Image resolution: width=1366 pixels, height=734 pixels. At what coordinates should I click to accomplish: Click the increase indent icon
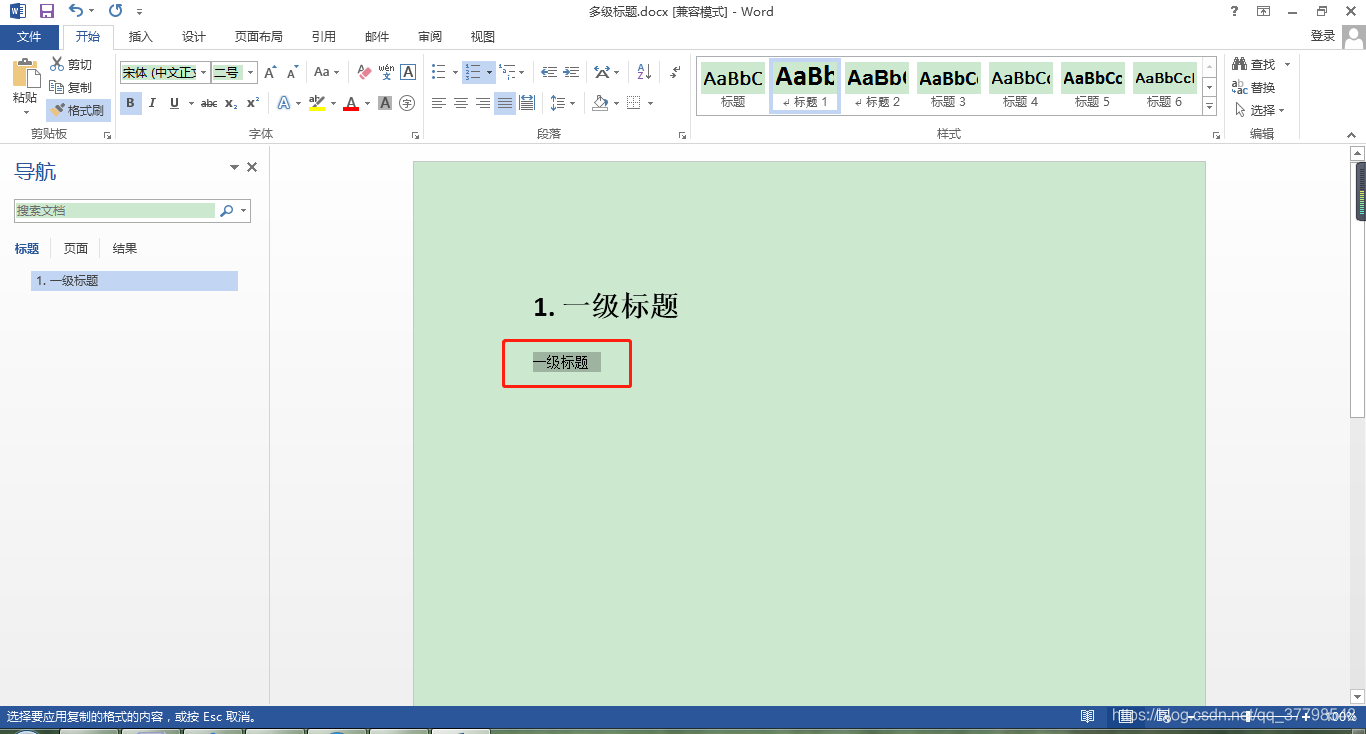pos(571,72)
